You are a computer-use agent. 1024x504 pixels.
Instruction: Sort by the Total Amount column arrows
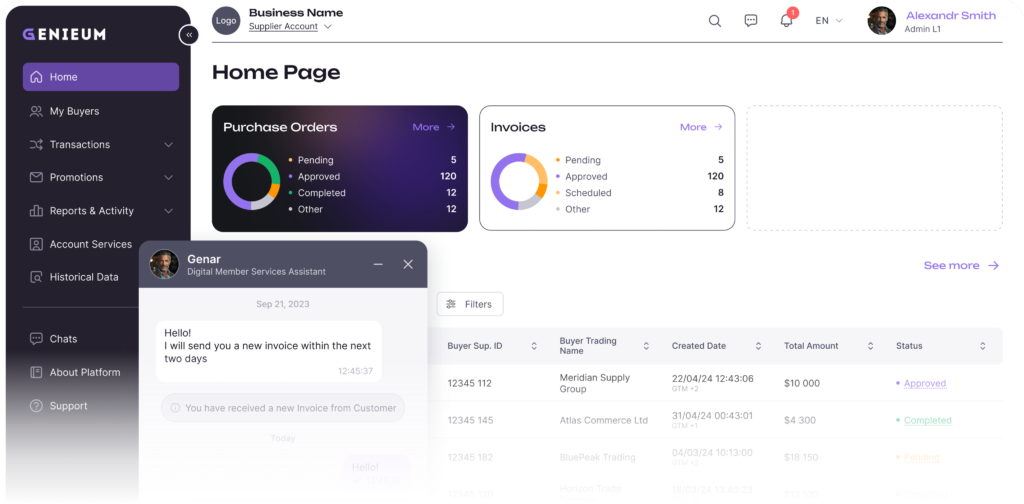tap(870, 346)
